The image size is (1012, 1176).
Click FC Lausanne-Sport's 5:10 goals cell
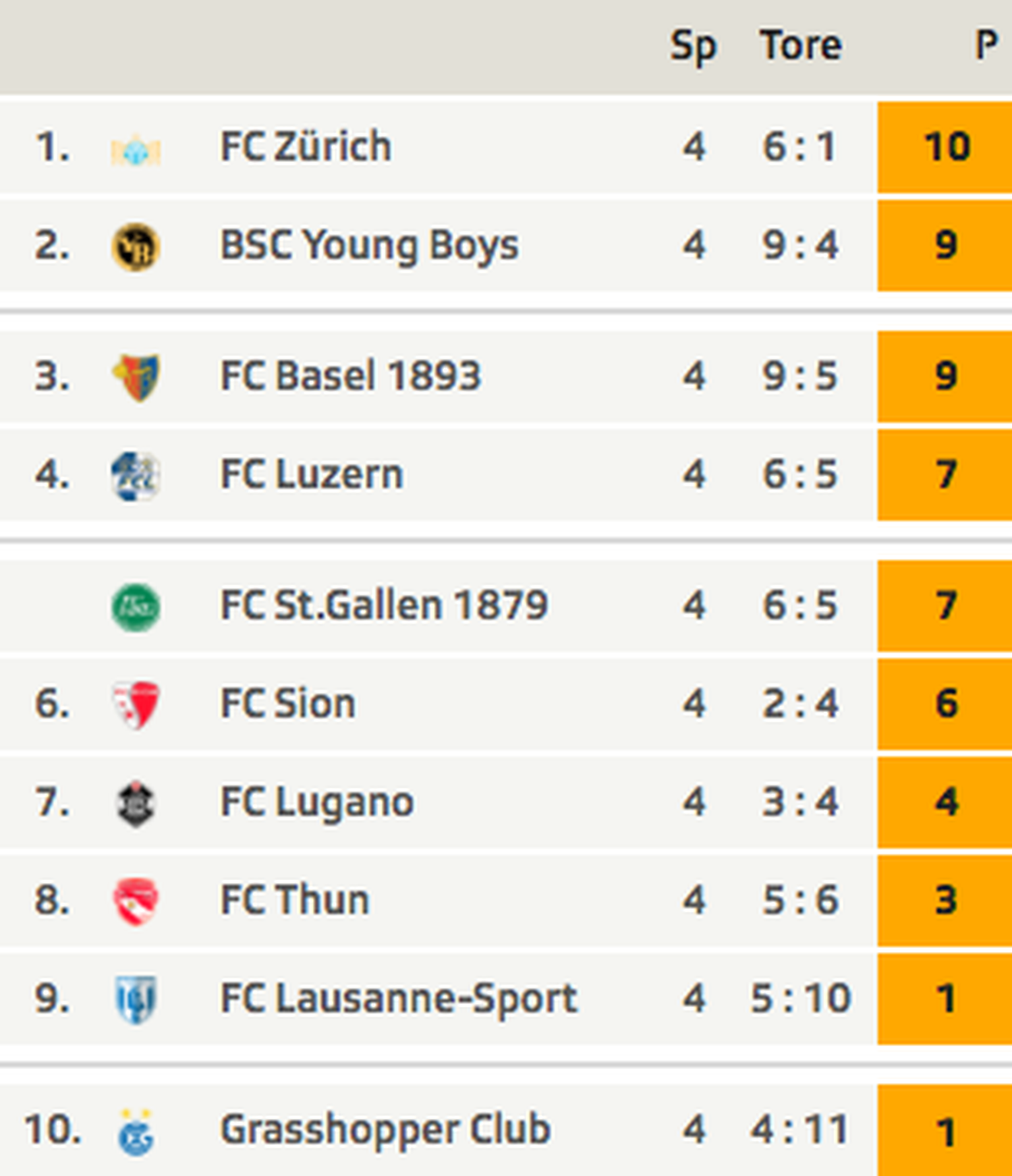(801, 999)
